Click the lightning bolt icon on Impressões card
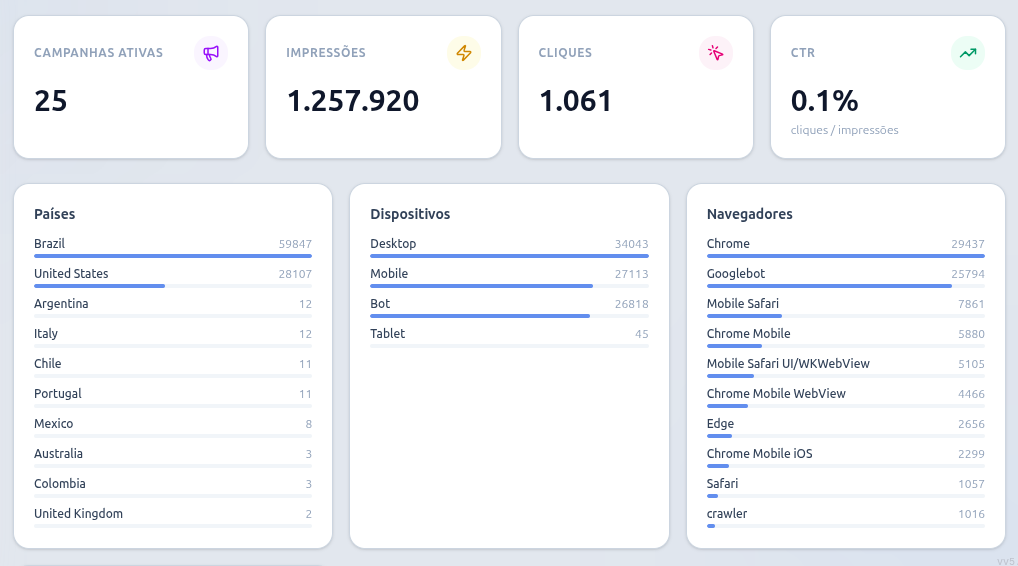1018x566 pixels. pyautogui.click(x=464, y=53)
